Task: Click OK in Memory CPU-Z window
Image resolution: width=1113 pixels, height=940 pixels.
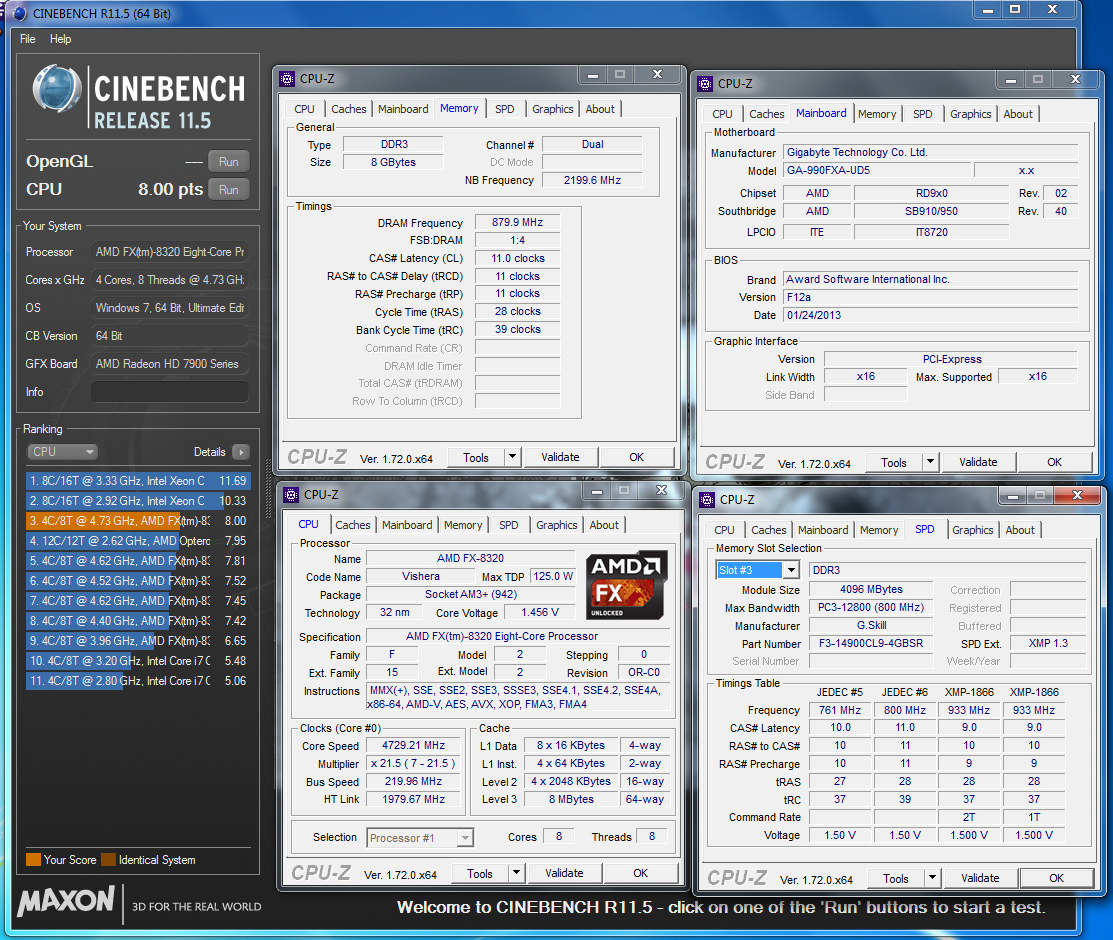Action: pyautogui.click(x=637, y=458)
